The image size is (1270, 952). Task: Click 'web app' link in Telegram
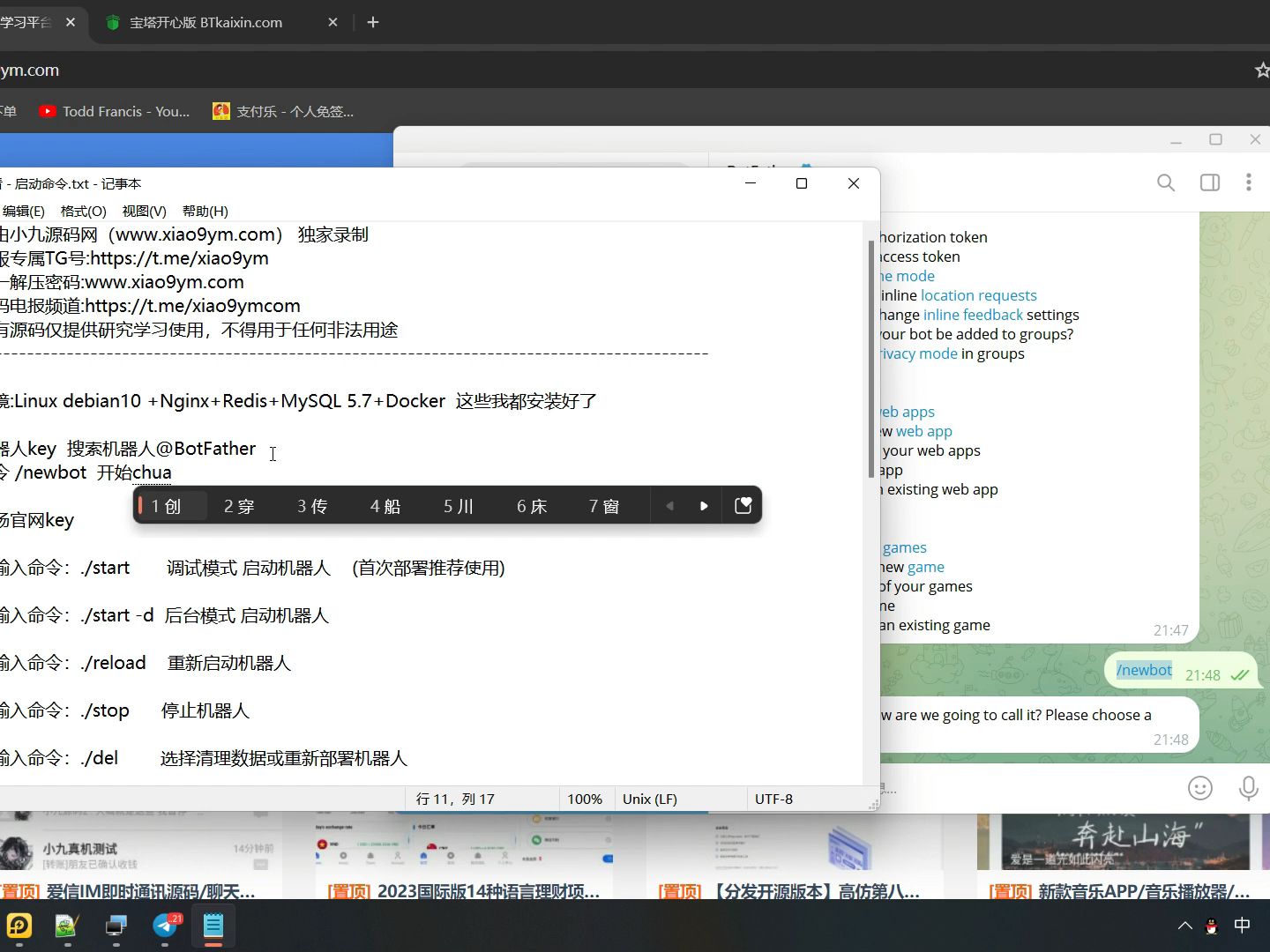924,431
